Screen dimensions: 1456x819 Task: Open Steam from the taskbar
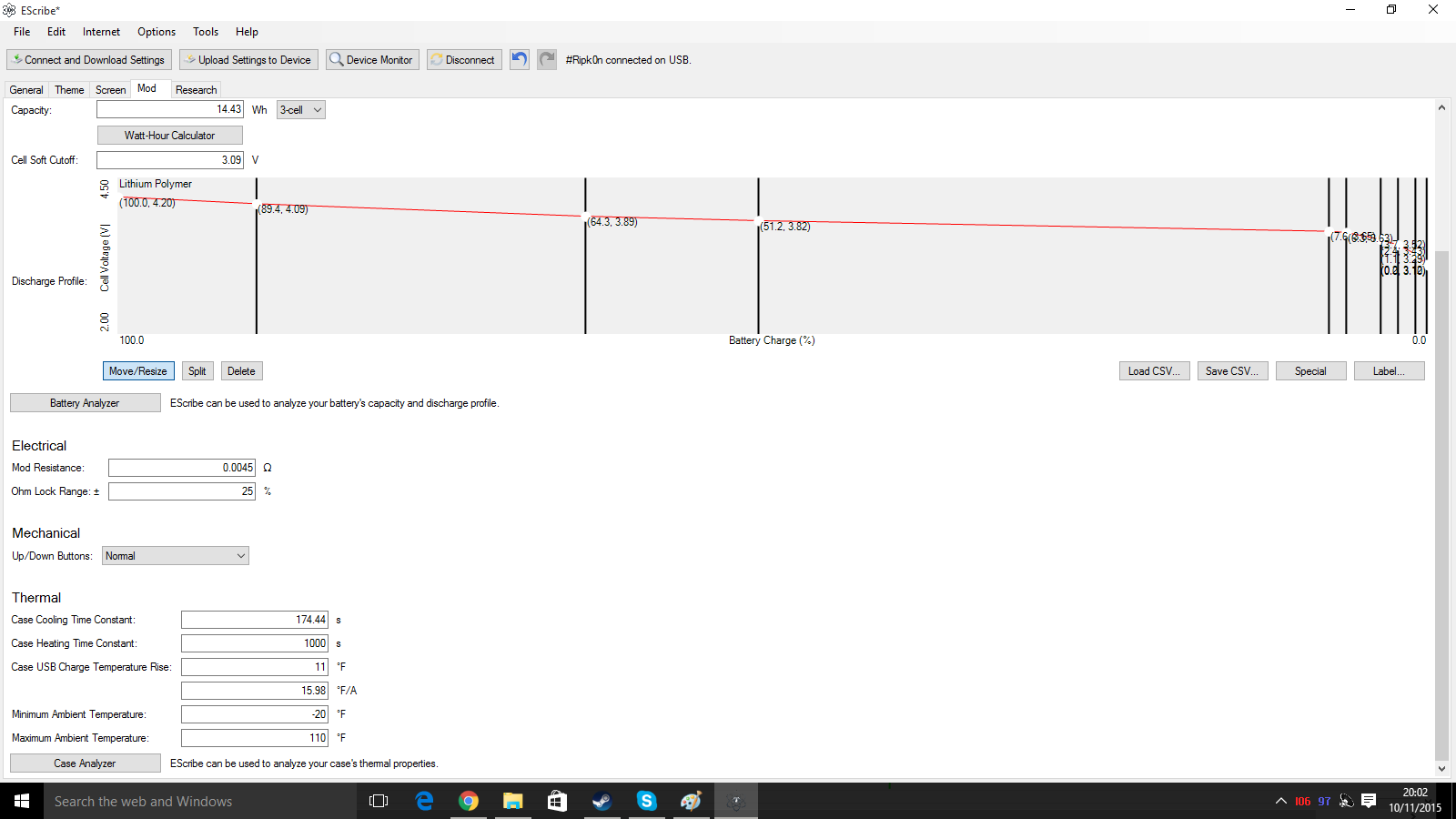(602, 801)
